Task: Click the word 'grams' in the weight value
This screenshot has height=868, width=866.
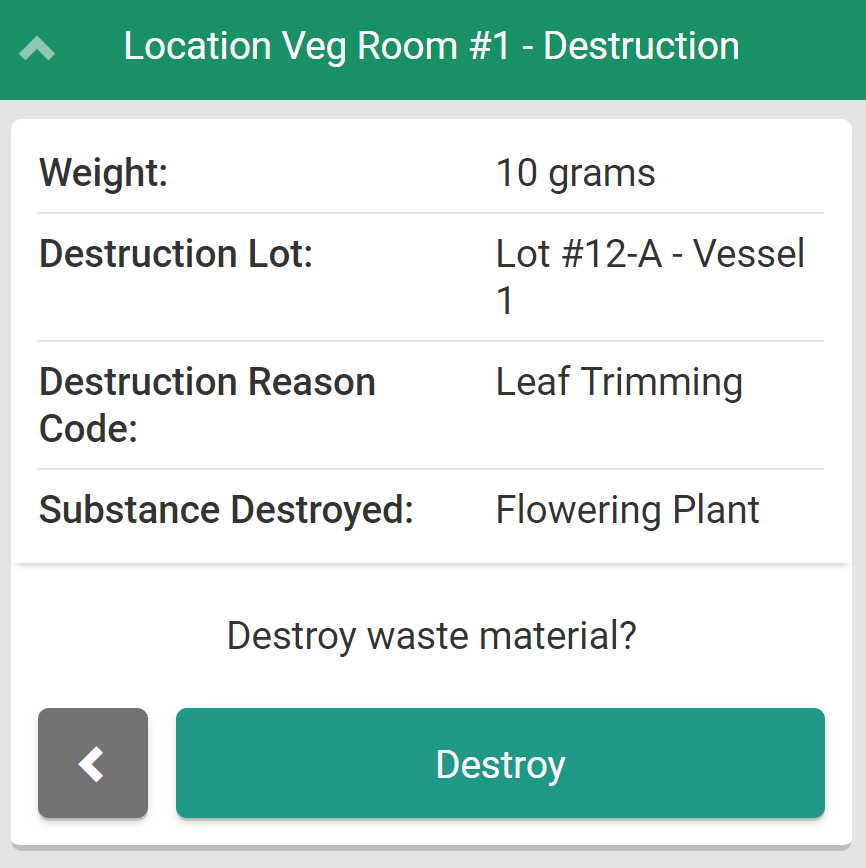Action: [x=602, y=173]
